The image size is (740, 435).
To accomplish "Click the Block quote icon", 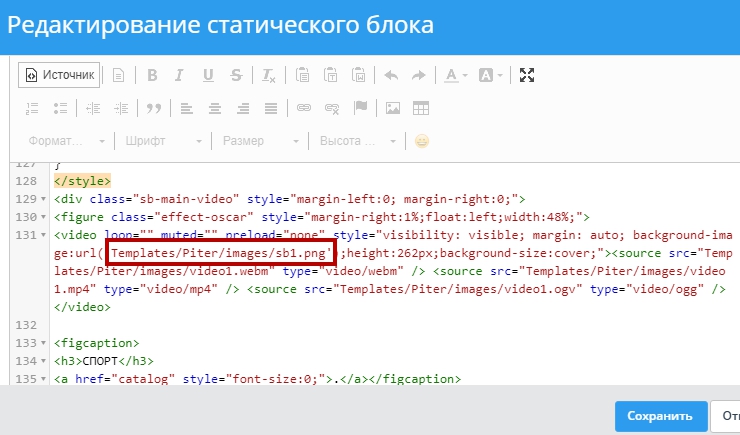I will (153, 108).
